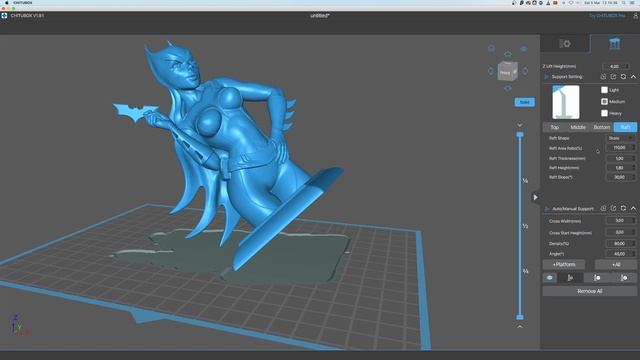Reset the Auto/Manual Support settings

coord(623,209)
